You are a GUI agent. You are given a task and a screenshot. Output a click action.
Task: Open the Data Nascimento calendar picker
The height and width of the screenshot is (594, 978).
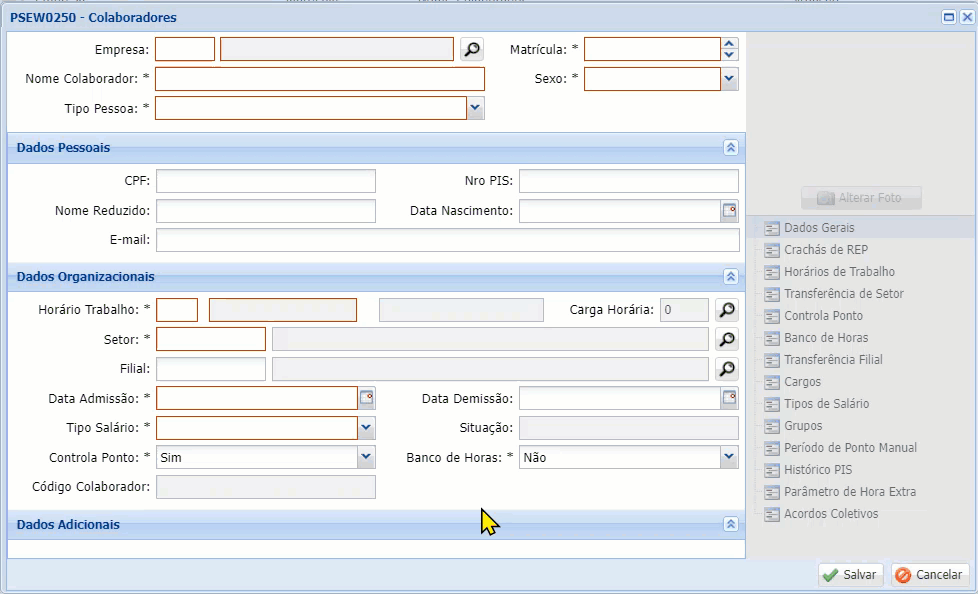tap(729, 211)
